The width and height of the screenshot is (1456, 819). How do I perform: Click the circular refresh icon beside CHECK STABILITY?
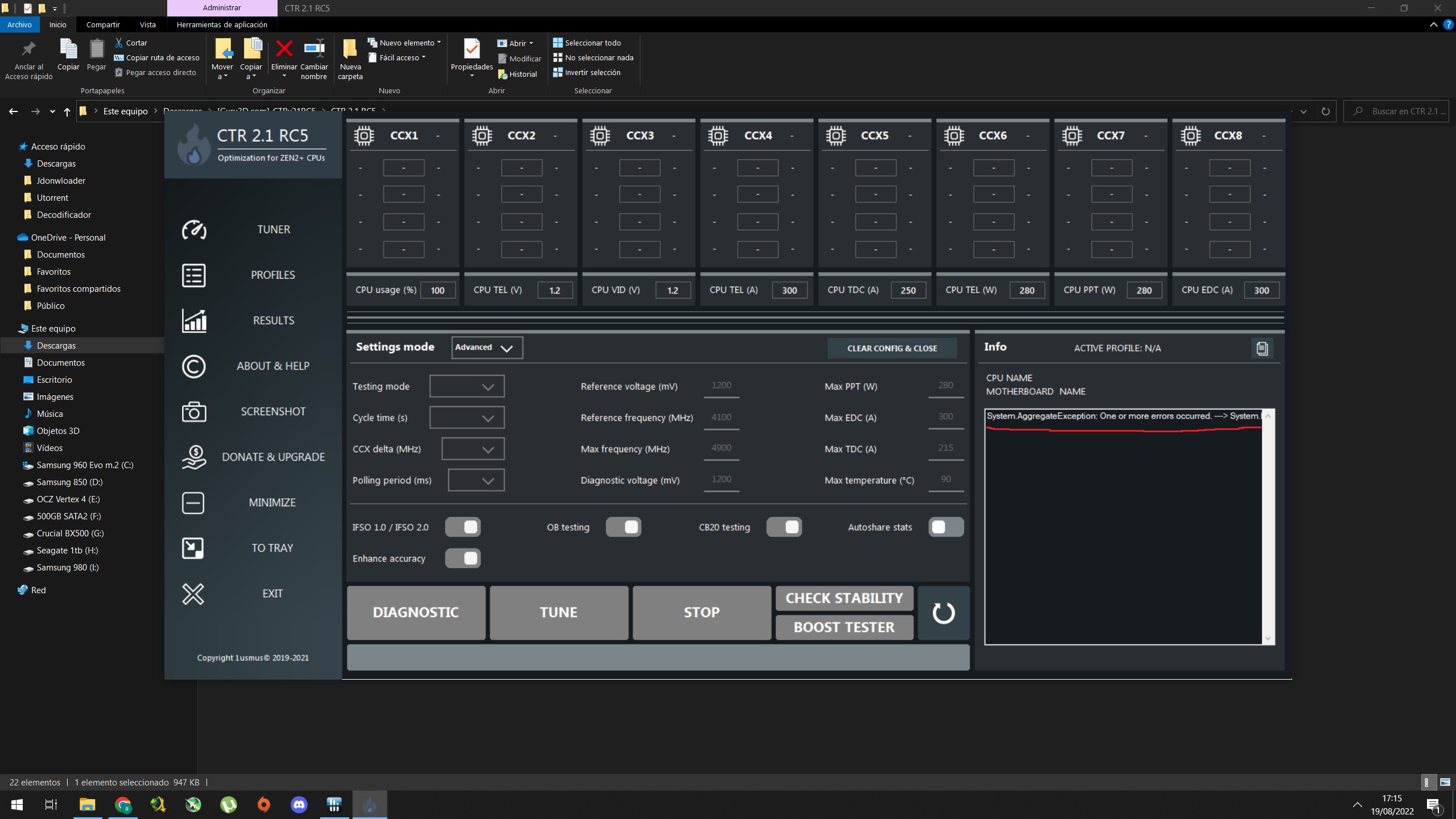coord(944,613)
